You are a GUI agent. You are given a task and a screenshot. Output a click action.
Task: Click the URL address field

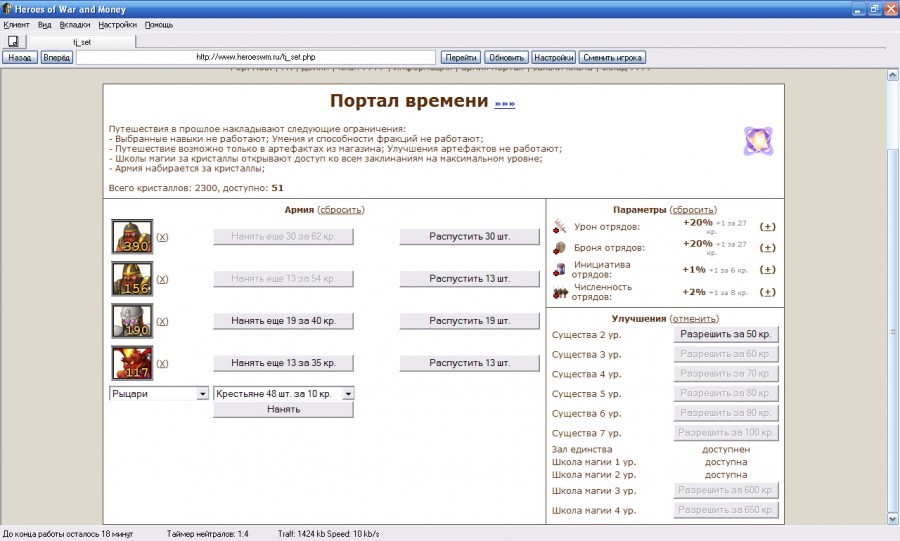(x=256, y=57)
